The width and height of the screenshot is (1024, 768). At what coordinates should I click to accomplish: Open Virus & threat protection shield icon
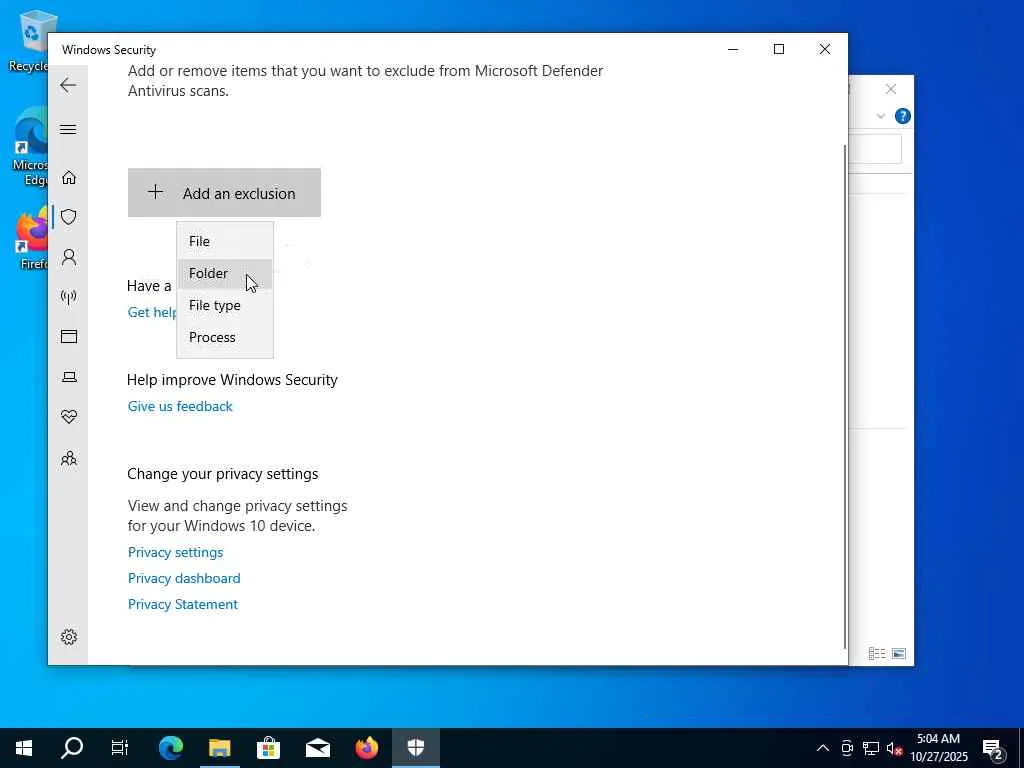(x=69, y=217)
